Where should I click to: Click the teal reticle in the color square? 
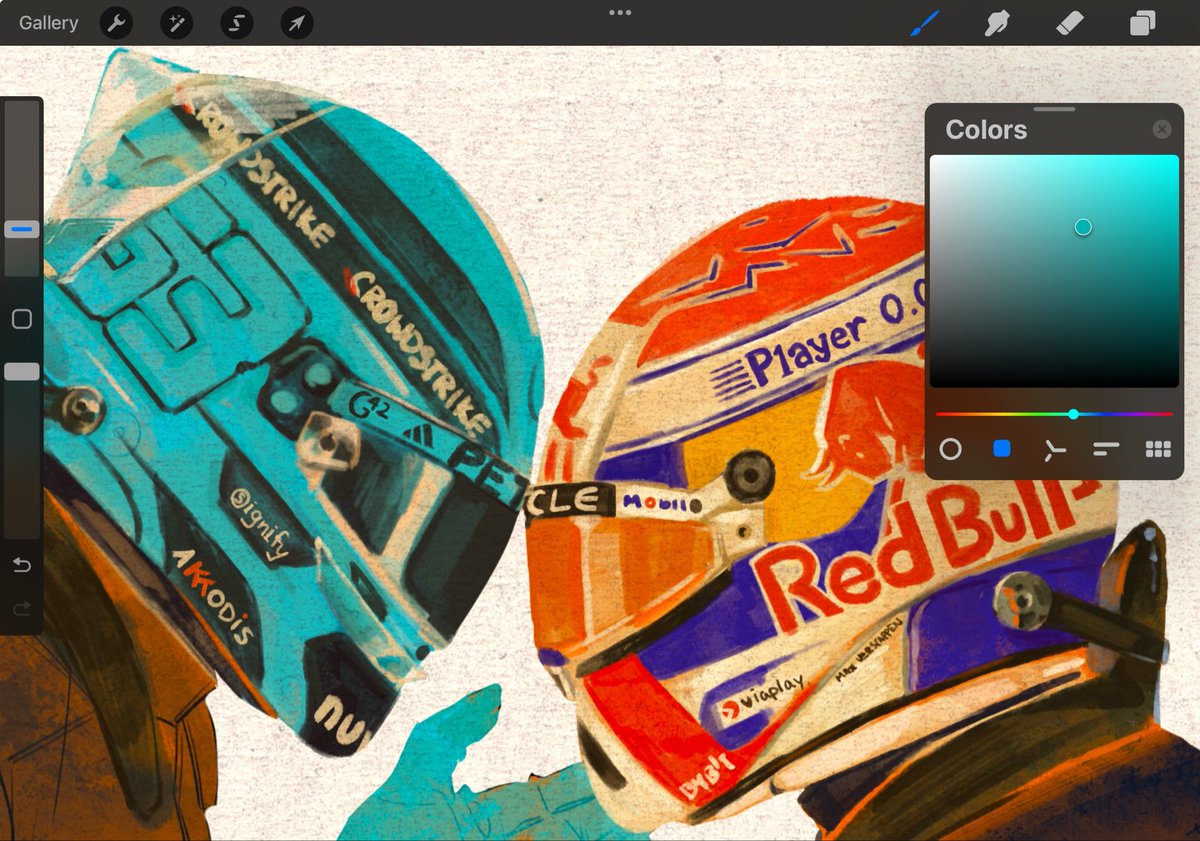click(1083, 227)
